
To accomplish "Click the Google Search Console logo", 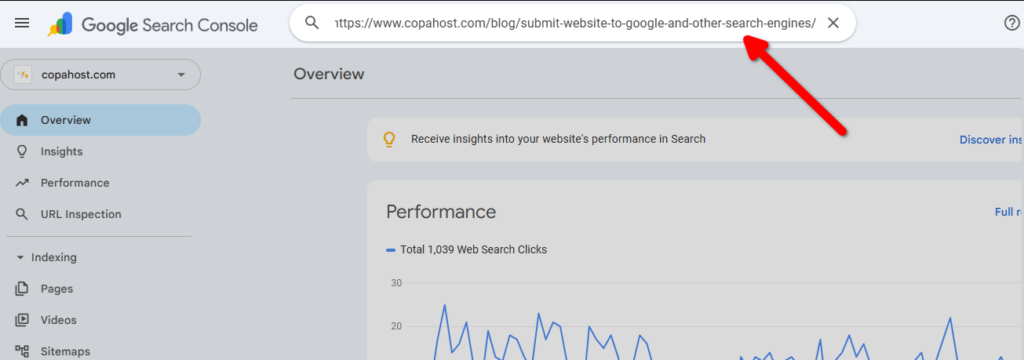I will [x=152, y=25].
